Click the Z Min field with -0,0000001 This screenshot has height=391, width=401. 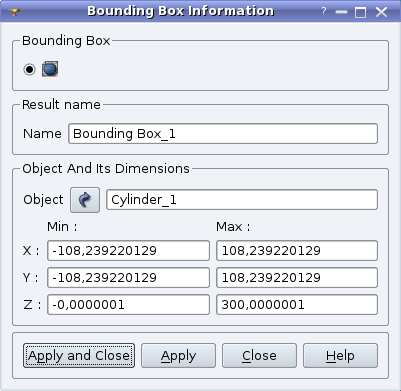pyautogui.click(x=128, y=304)
